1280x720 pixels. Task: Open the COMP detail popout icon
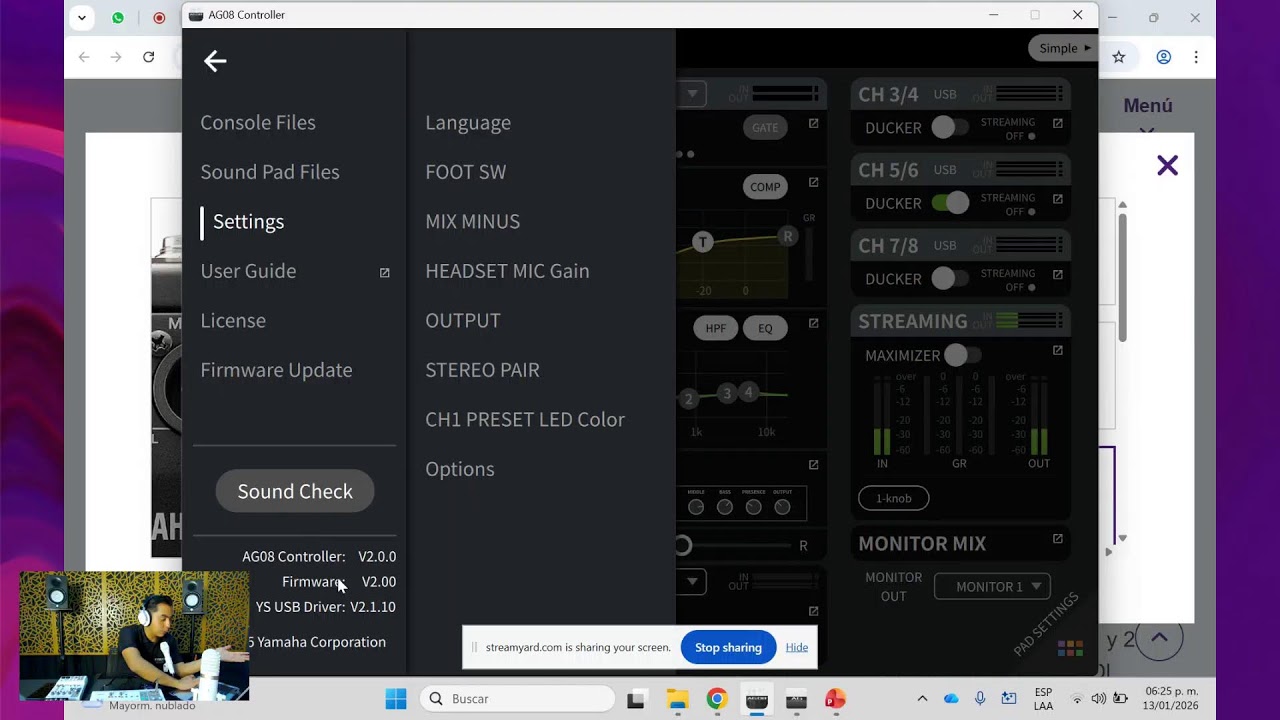pyautogui.click(x=813, y=182)
